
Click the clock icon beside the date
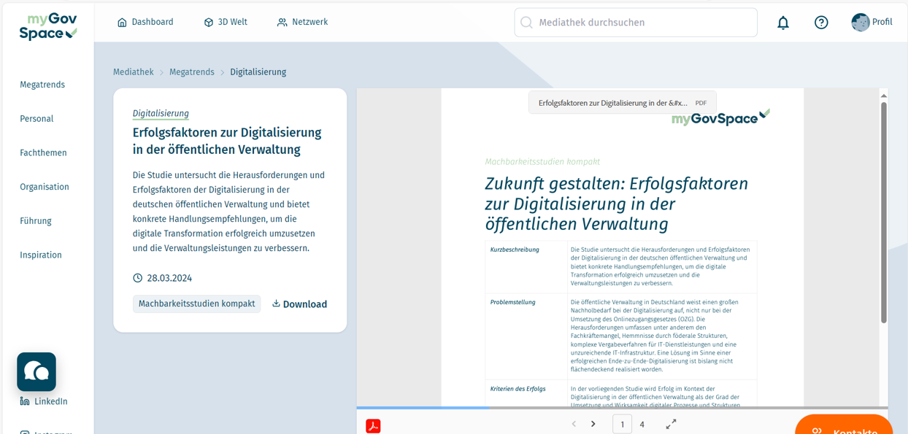click(137, 278)
